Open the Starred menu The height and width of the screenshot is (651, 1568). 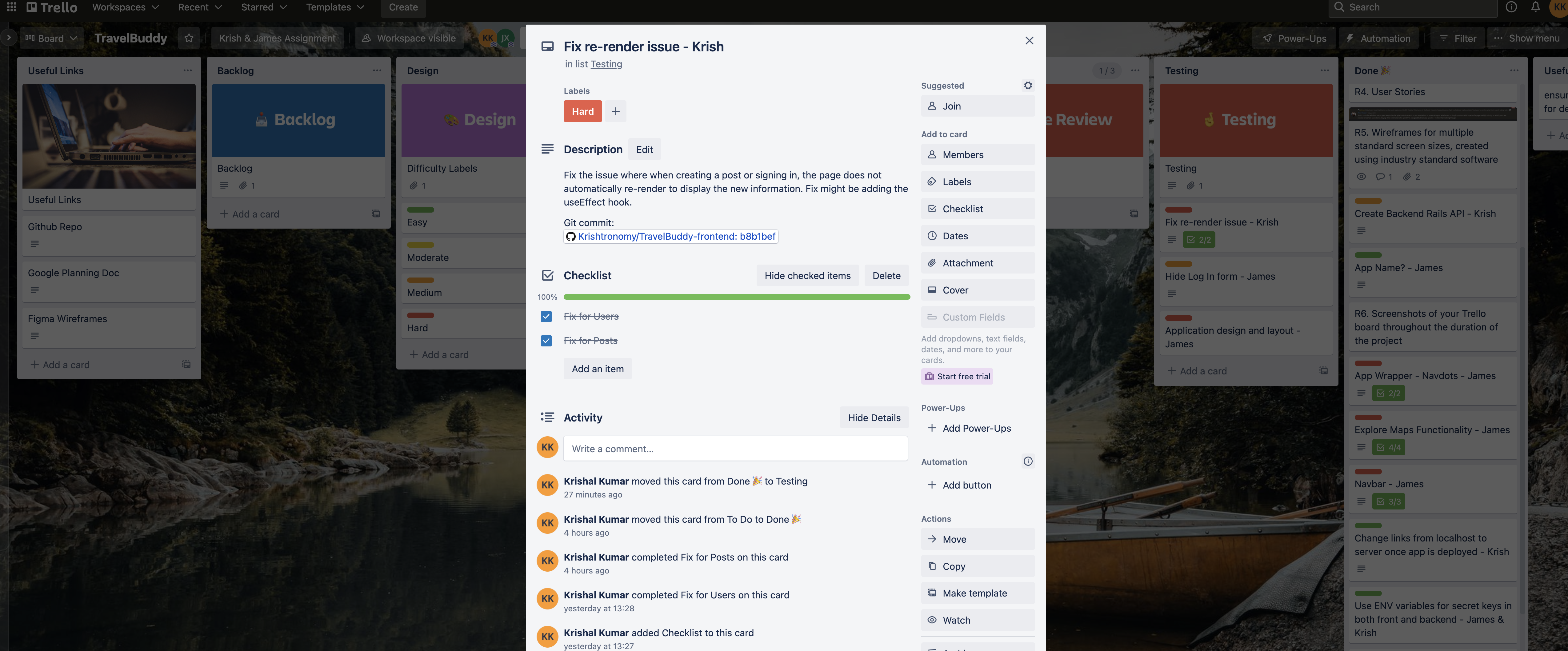click(263, 7)
